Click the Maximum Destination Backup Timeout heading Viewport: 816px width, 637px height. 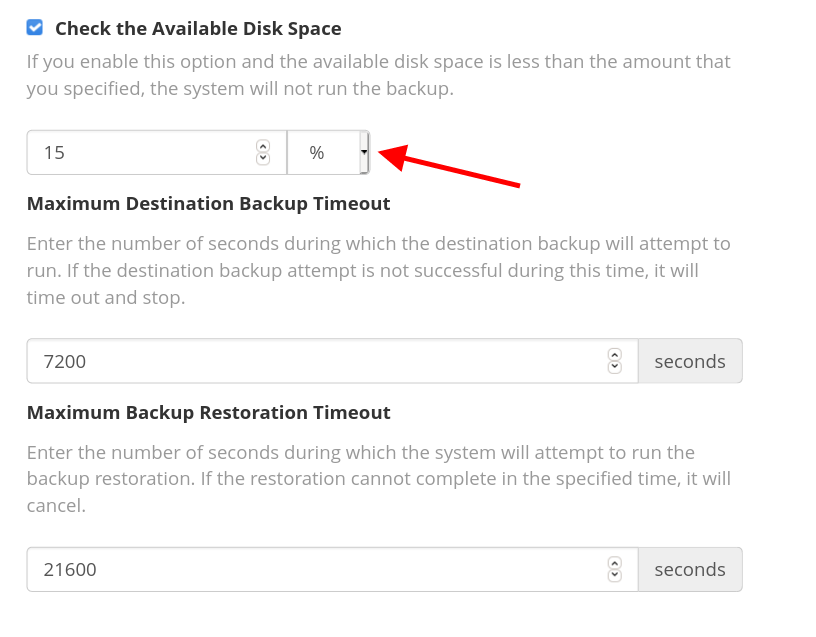(x=208, y=204)
